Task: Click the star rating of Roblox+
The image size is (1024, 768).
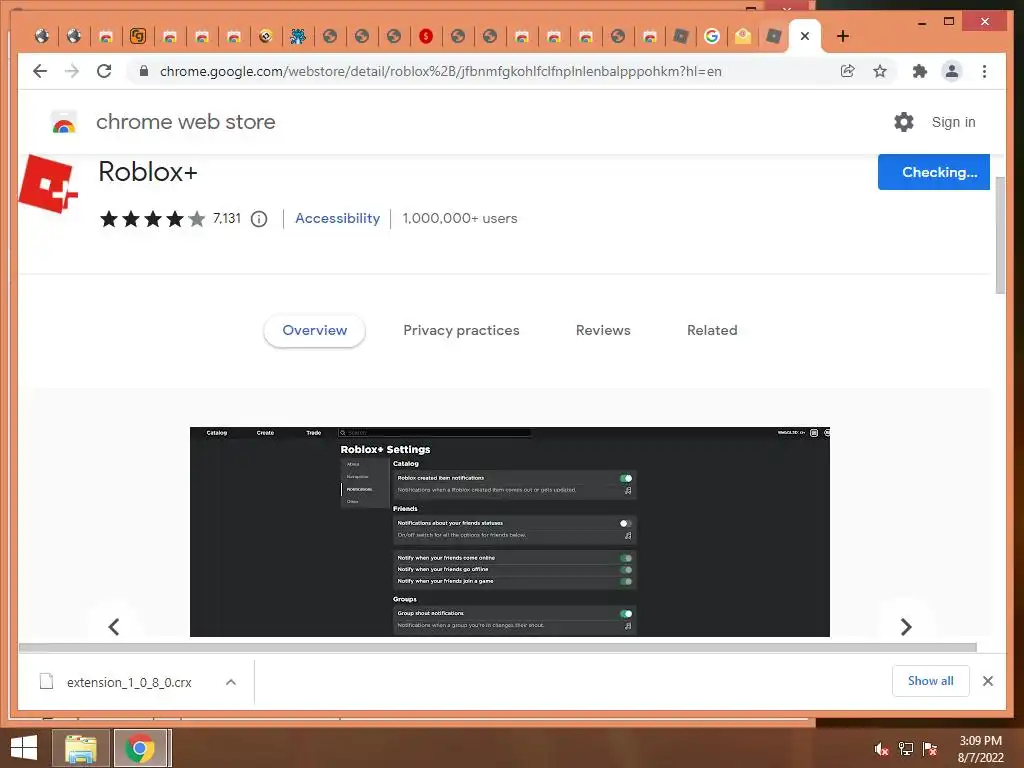Action: point(152,219)
